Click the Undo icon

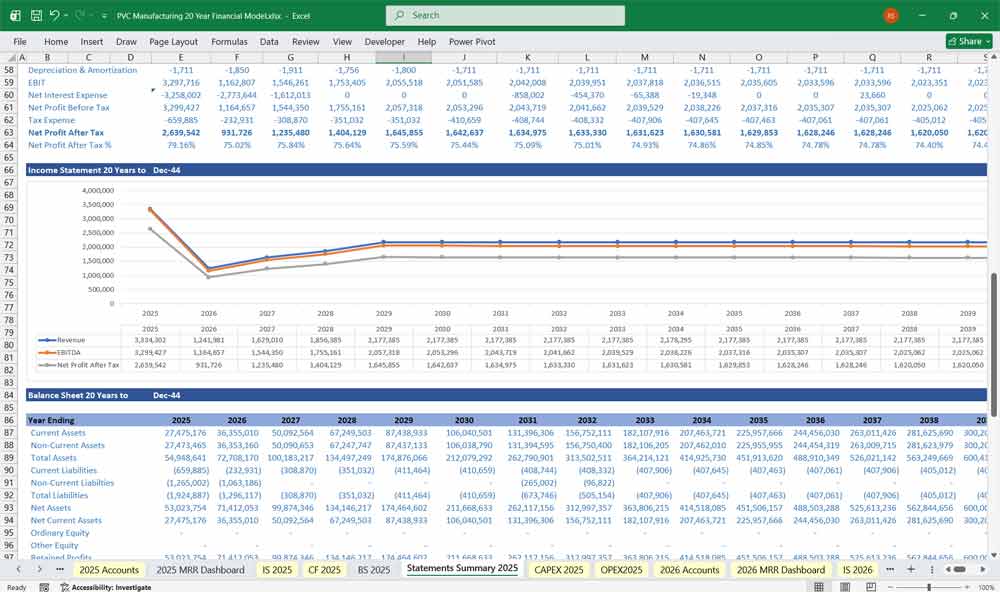(x=56, y=15)
